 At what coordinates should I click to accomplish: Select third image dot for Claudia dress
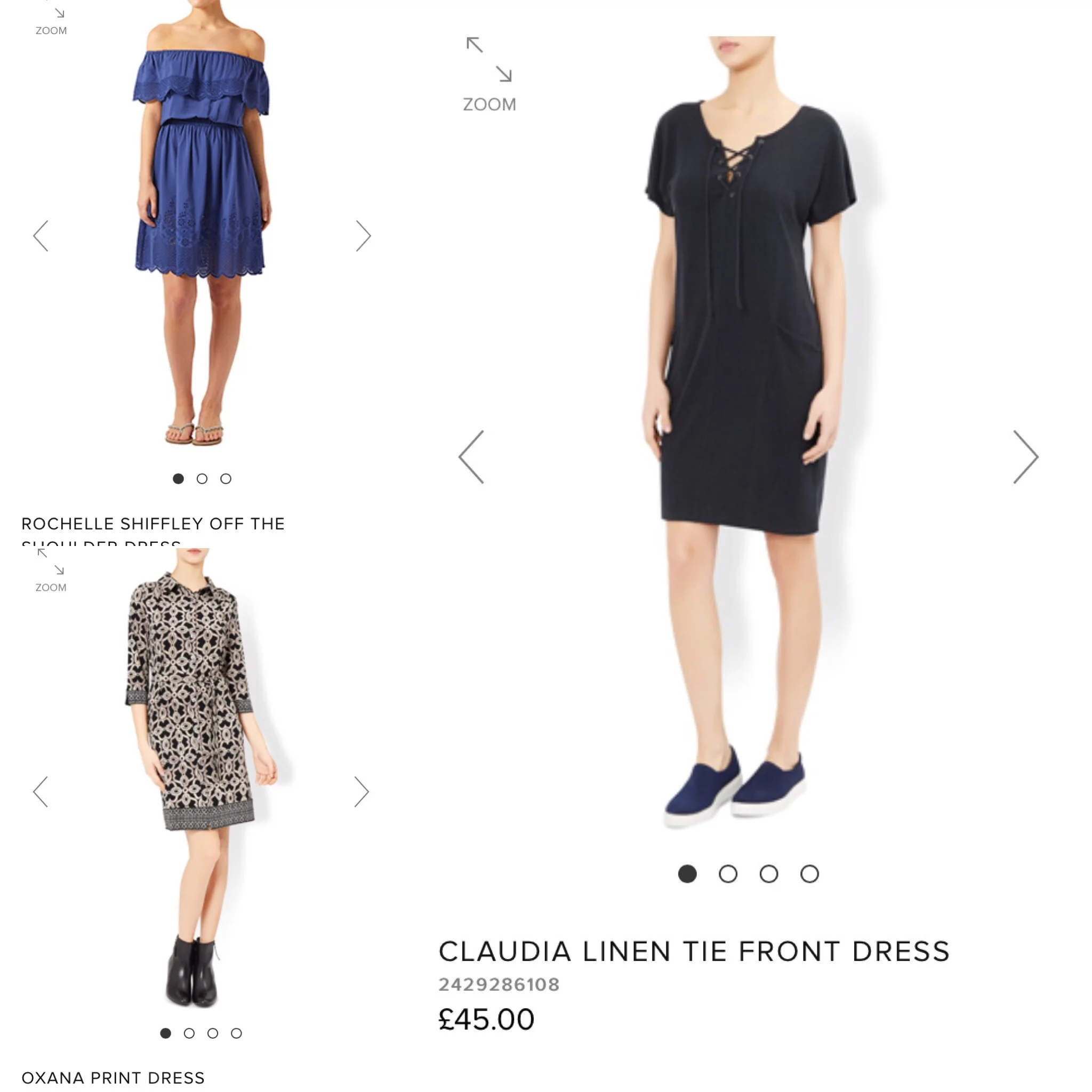coord(769,874)
